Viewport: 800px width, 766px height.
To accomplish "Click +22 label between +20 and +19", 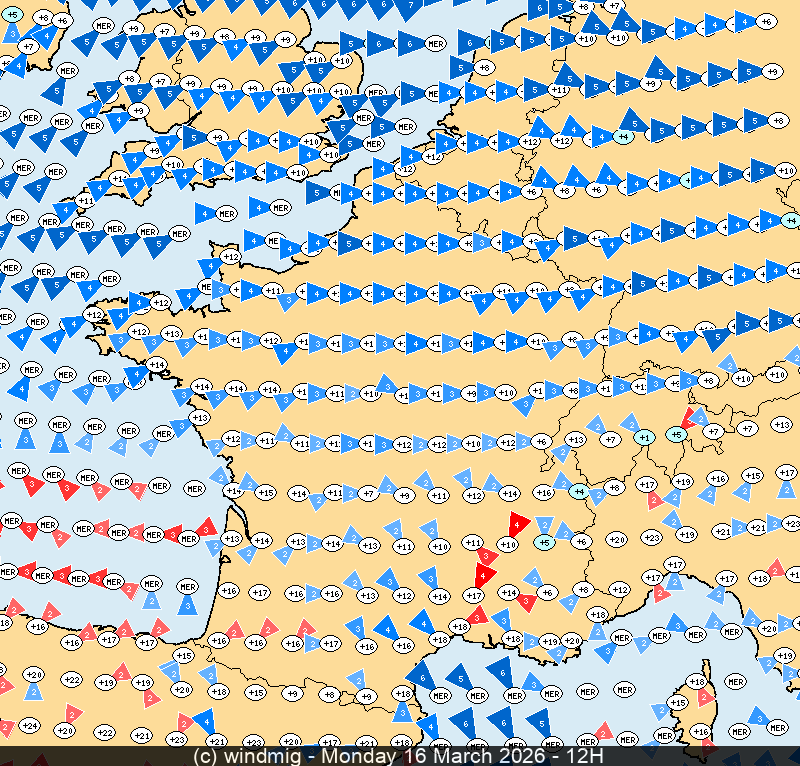I will point(71,680).
